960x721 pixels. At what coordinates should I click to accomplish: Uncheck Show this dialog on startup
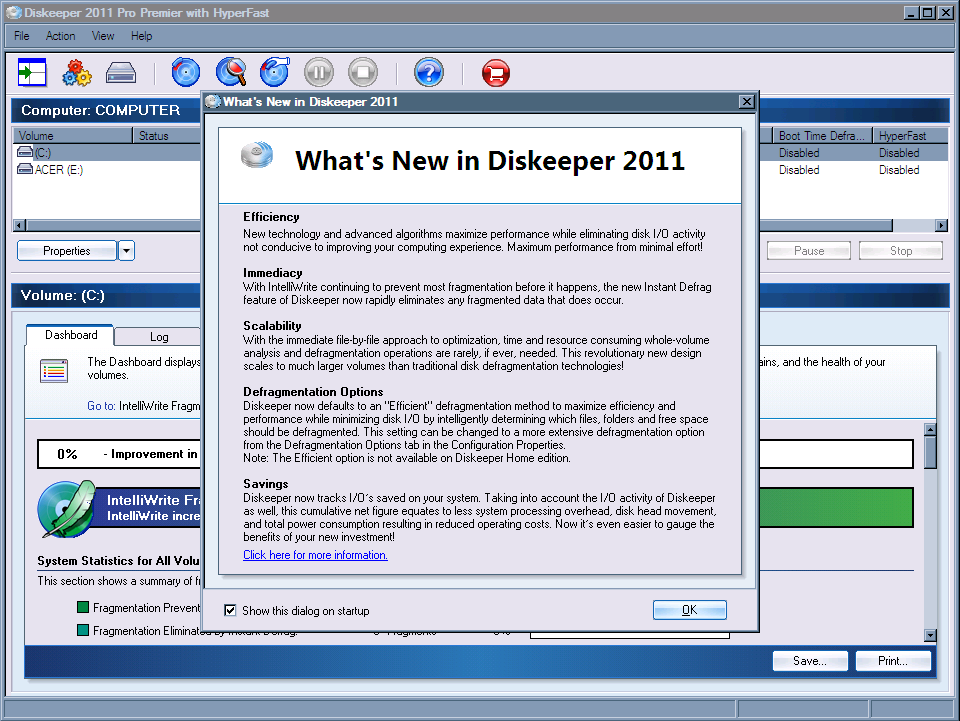[x=231, y=611]
